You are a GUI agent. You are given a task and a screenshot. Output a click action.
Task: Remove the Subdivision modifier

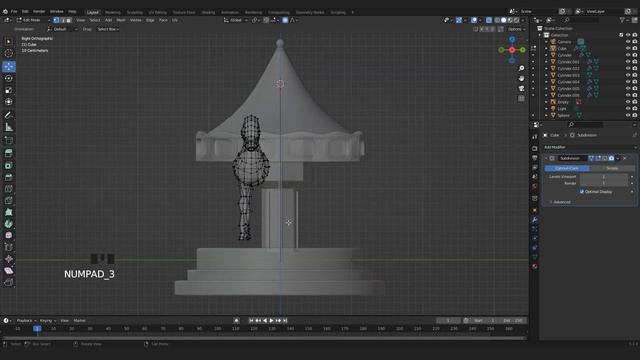tap(625, 158)
